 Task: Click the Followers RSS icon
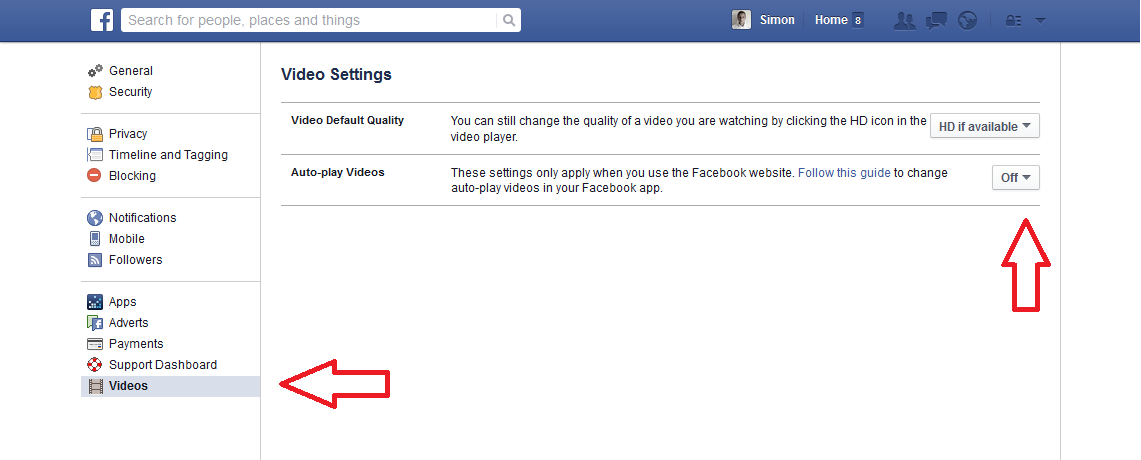[x=95, y=260]
